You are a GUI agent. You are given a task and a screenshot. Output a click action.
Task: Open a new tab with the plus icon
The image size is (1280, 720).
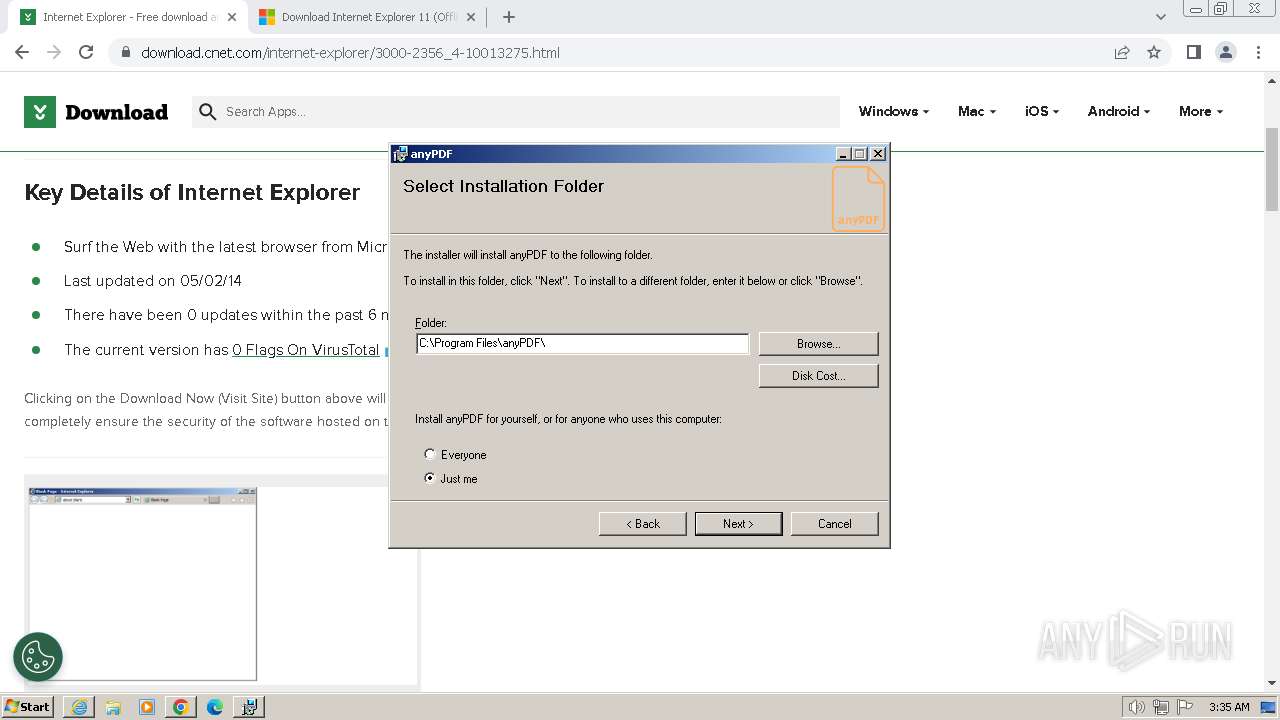(x=509, y=17)
